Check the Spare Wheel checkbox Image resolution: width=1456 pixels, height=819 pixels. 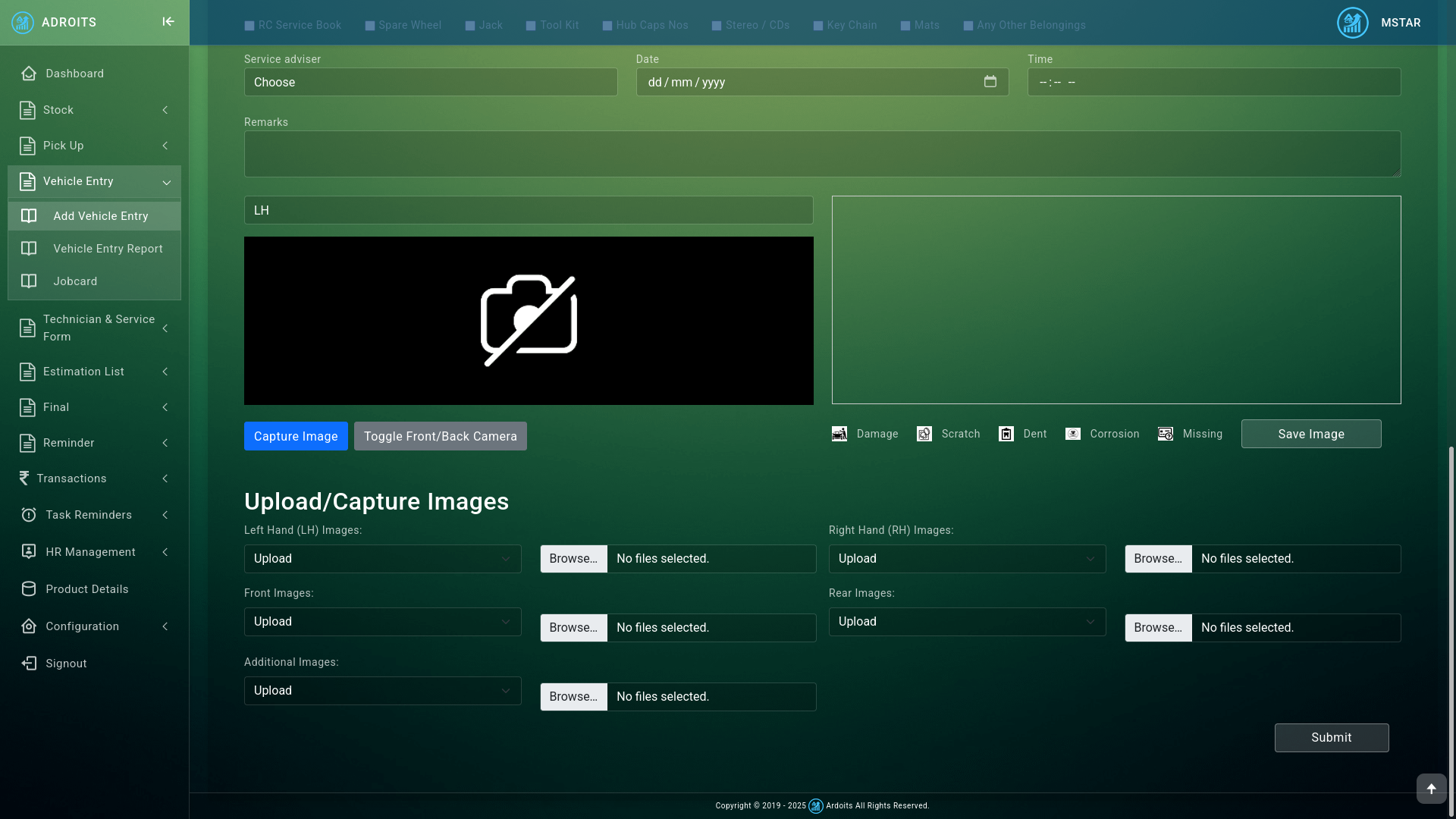click(370, 26)
